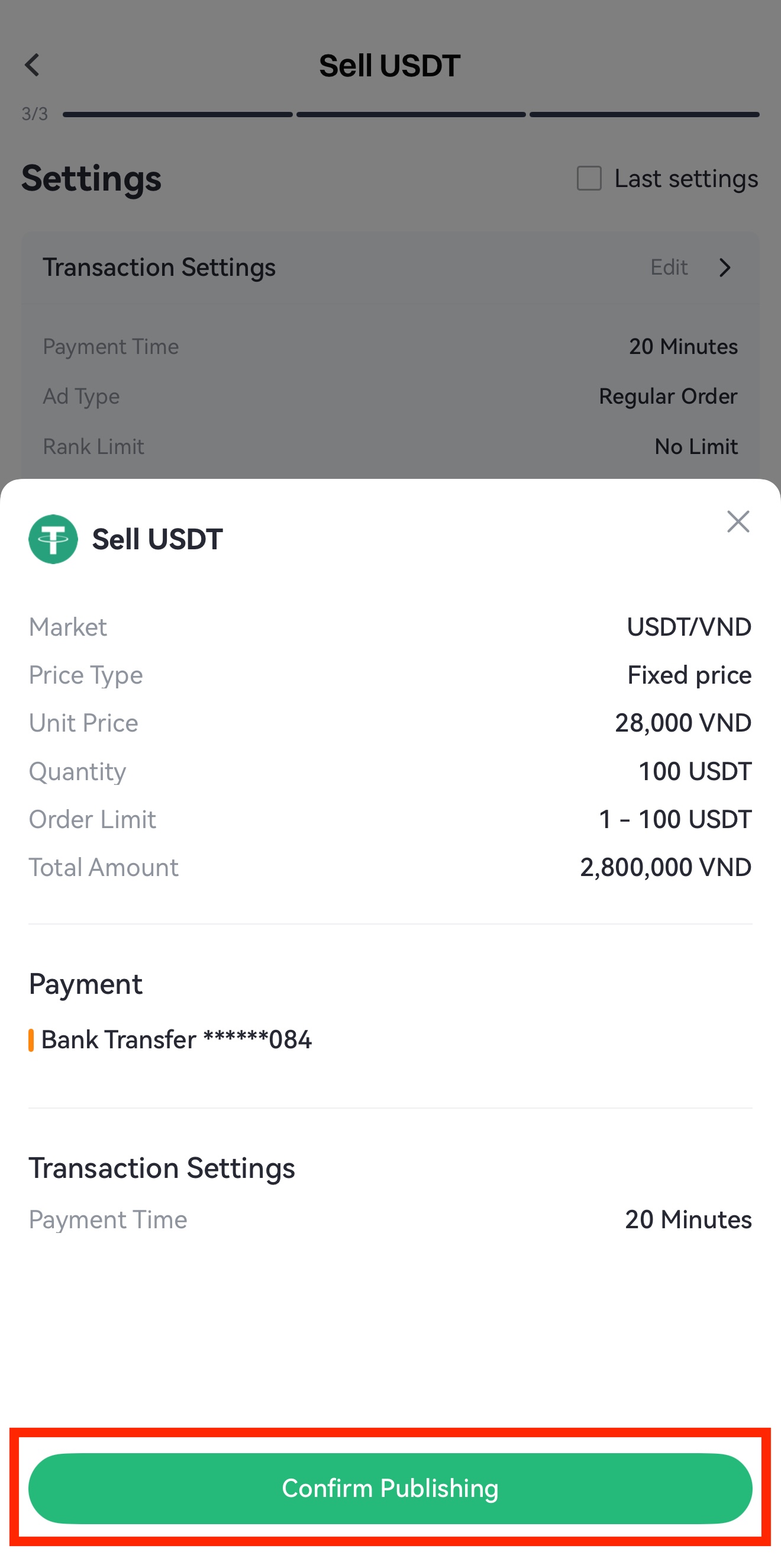Tap the Unit Price 28,000 VND value

coord(682,723)
